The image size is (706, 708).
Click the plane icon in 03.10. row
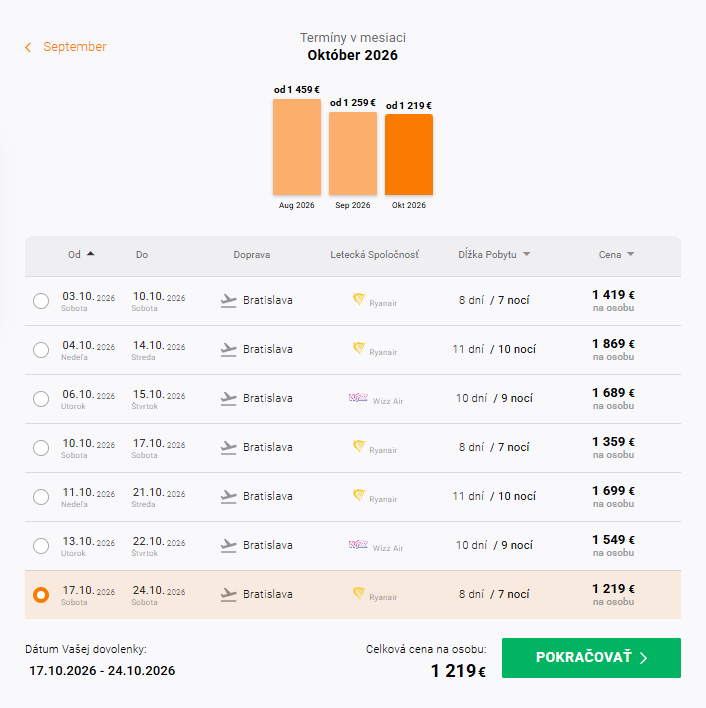228,301
